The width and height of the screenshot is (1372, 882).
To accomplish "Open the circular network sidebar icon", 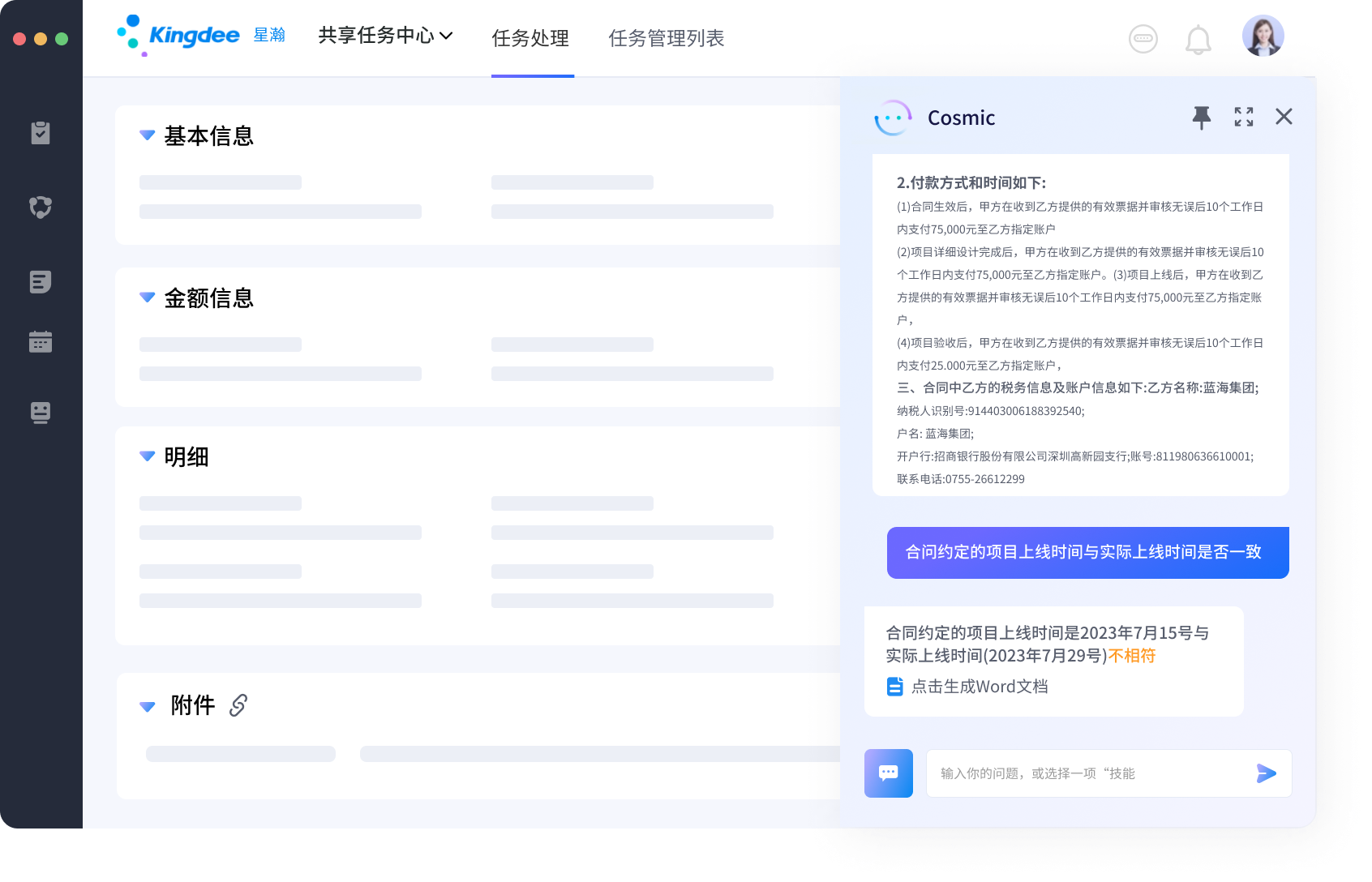I will tap(41, 208).
